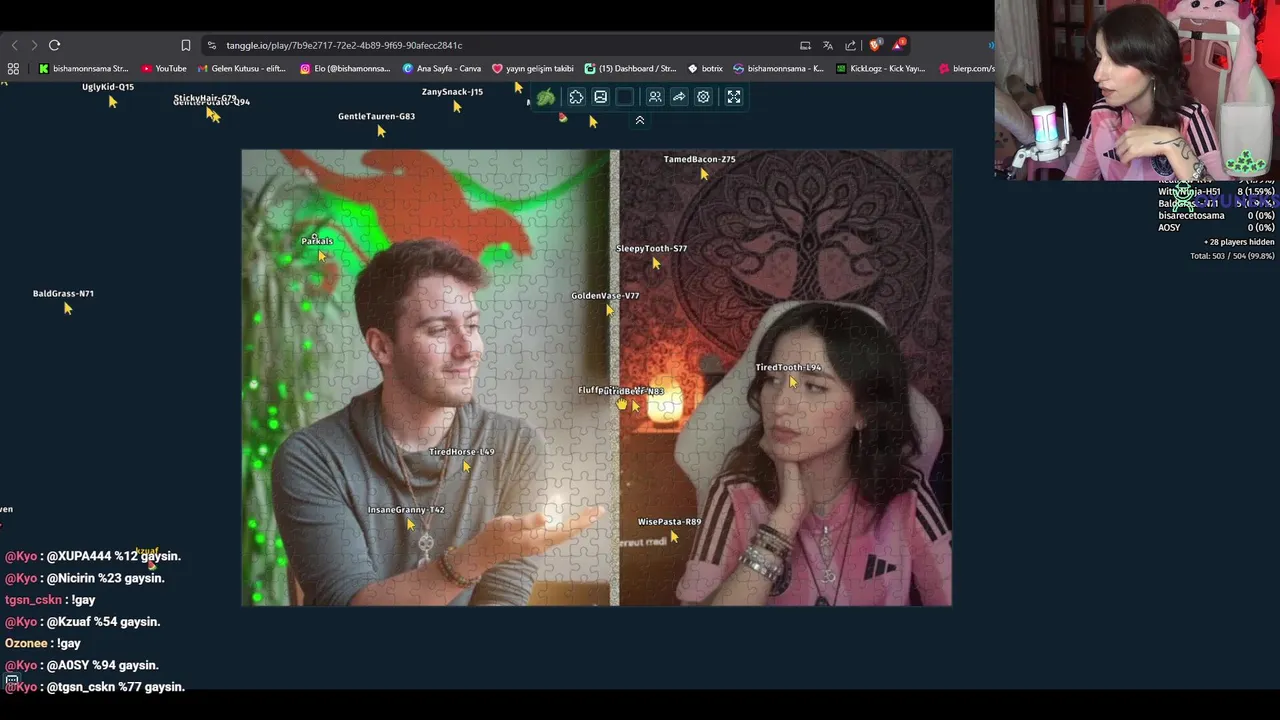Open KickLogz - Kick Yayı... bookmark
Screen dimensions: 1280x720
click(881, 69)
